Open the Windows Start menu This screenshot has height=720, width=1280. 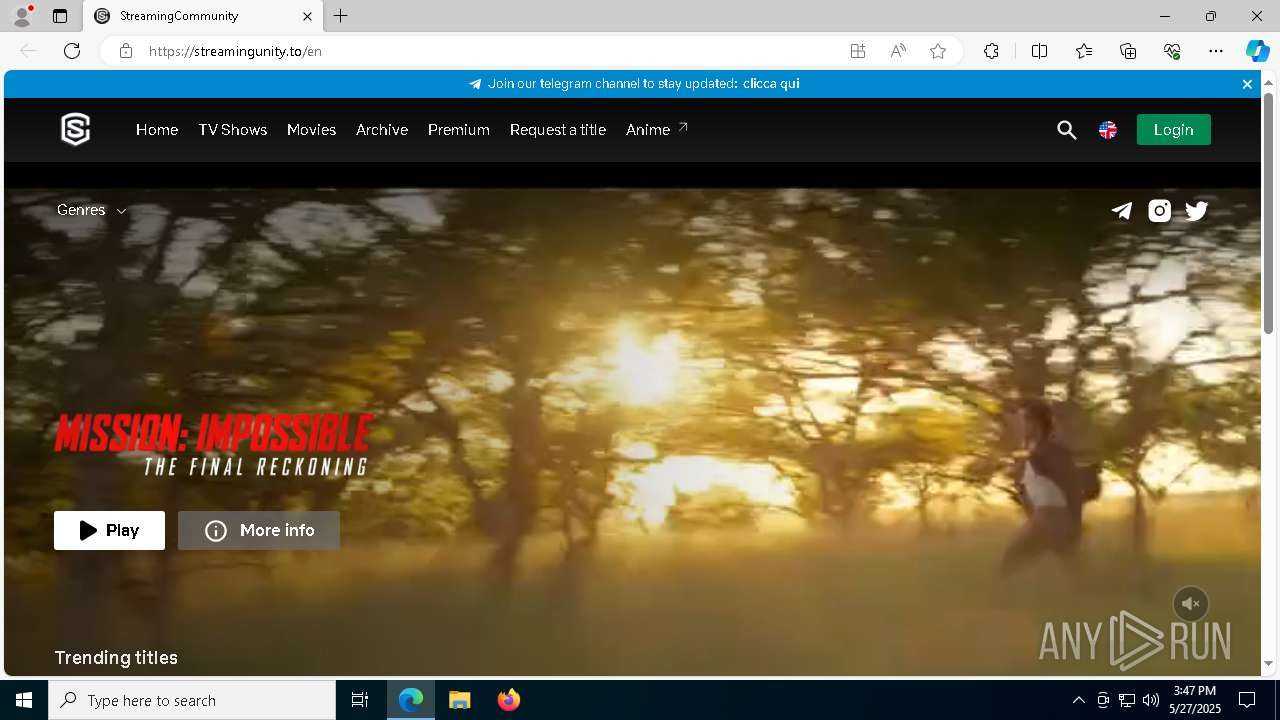pos(24,700)
